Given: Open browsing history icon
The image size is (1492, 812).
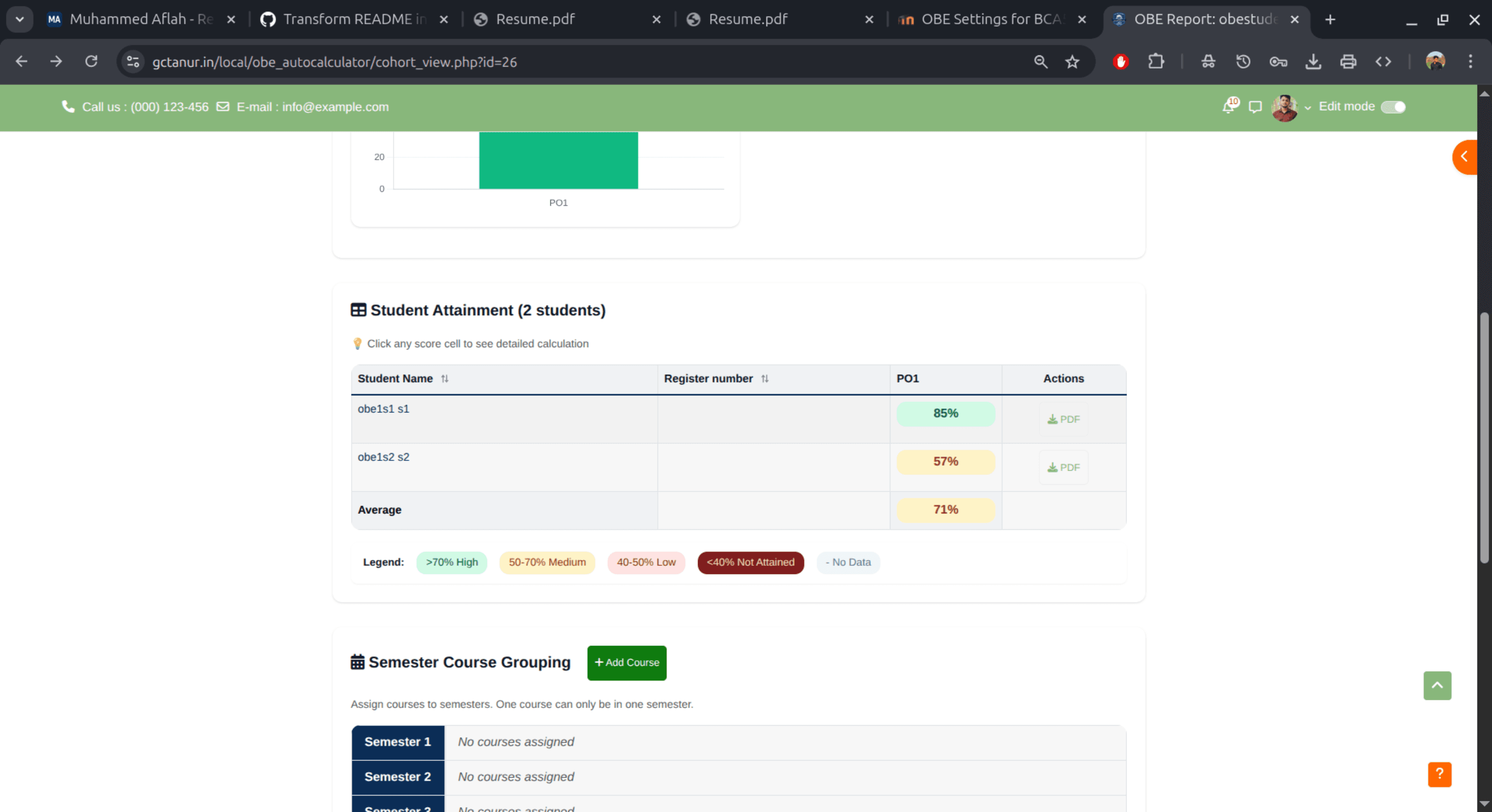Looking at the screenshot, I should [1243, 61].
